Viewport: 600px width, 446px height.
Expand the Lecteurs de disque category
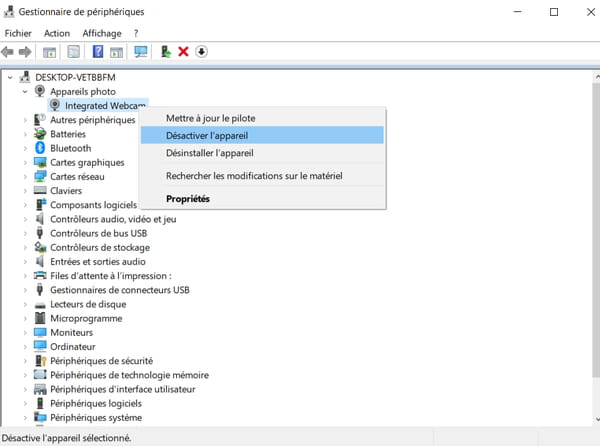coord(25,304)
